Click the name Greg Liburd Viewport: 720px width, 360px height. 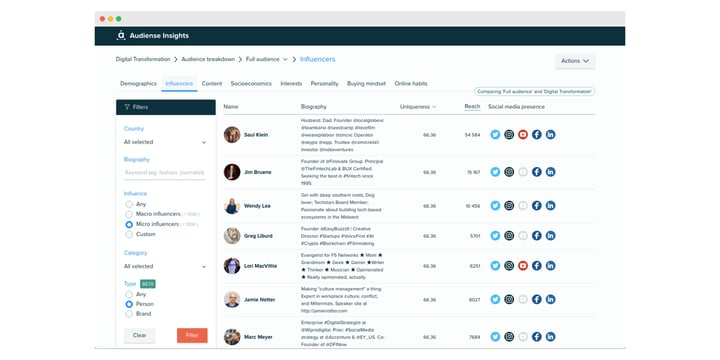[258, 236]
